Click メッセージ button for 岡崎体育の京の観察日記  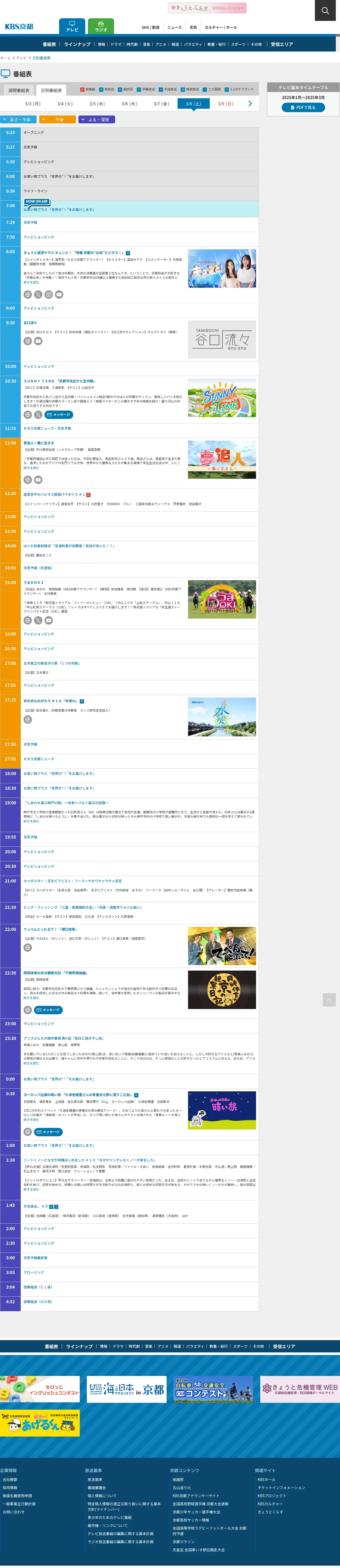(x=49, y=1010)
